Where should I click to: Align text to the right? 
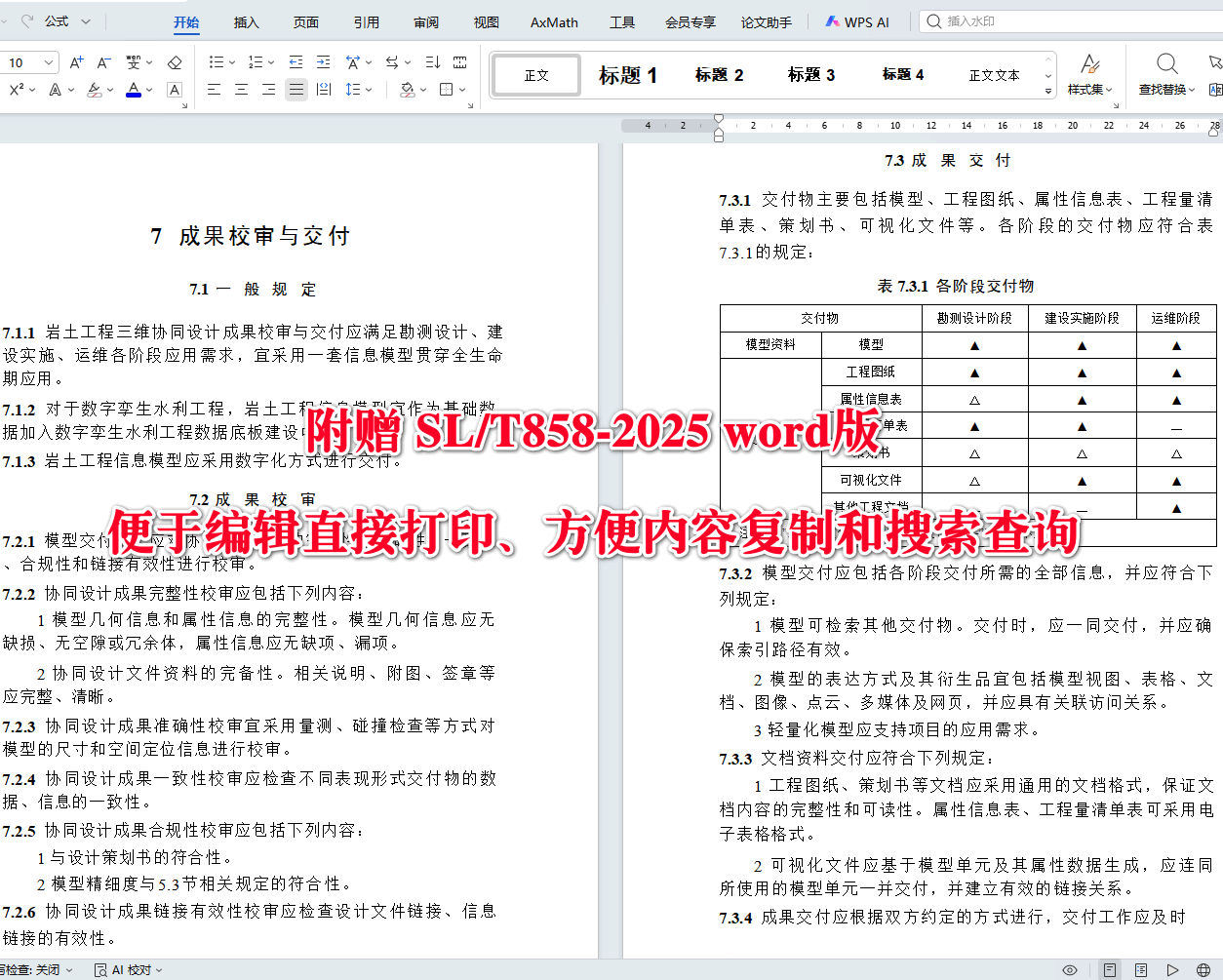pos(269,90)
